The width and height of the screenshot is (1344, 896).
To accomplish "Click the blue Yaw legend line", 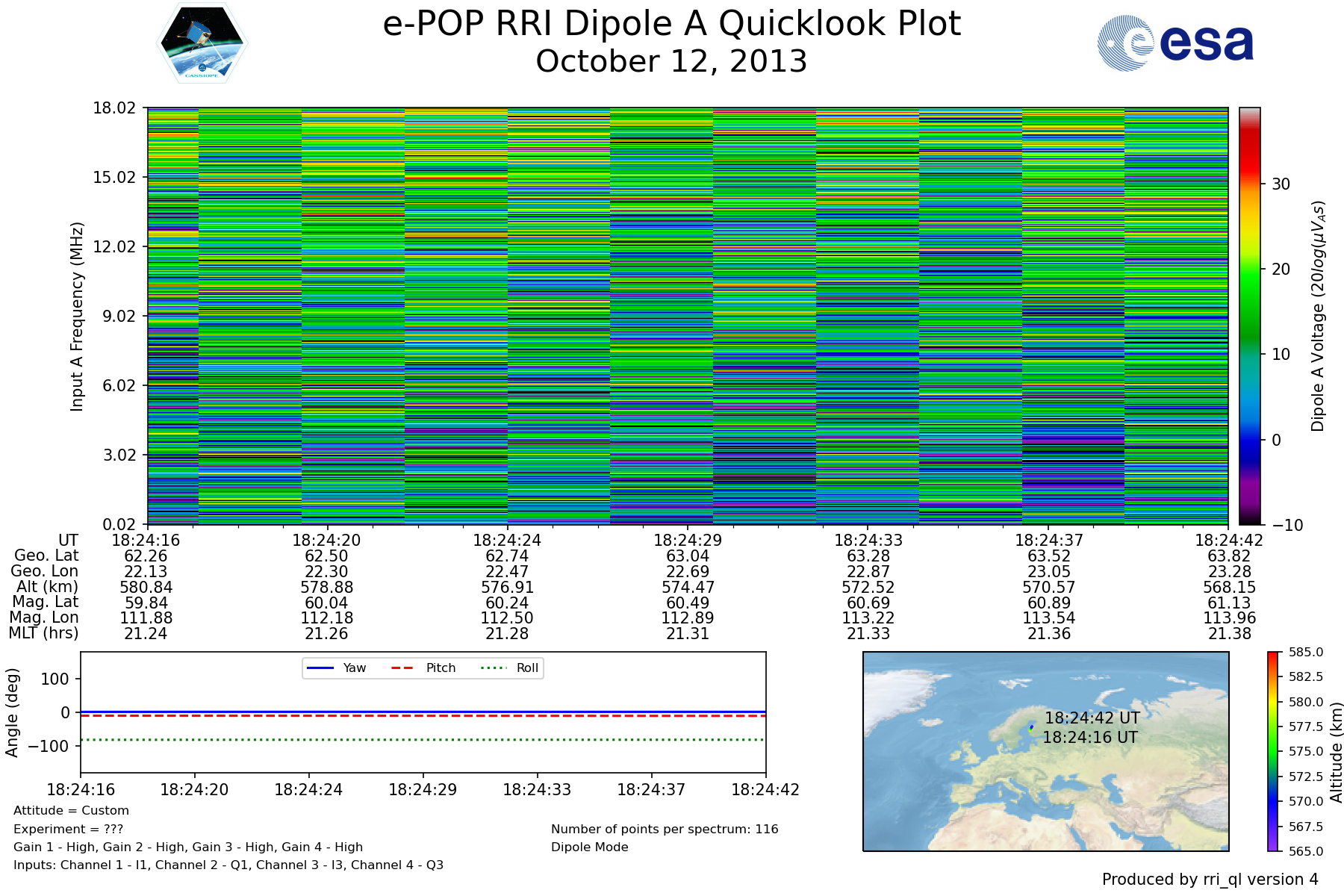I will [320, 668].
